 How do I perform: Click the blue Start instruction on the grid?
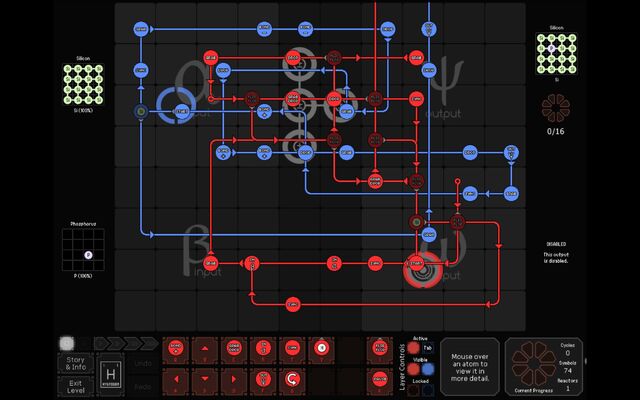coord(182,111)
